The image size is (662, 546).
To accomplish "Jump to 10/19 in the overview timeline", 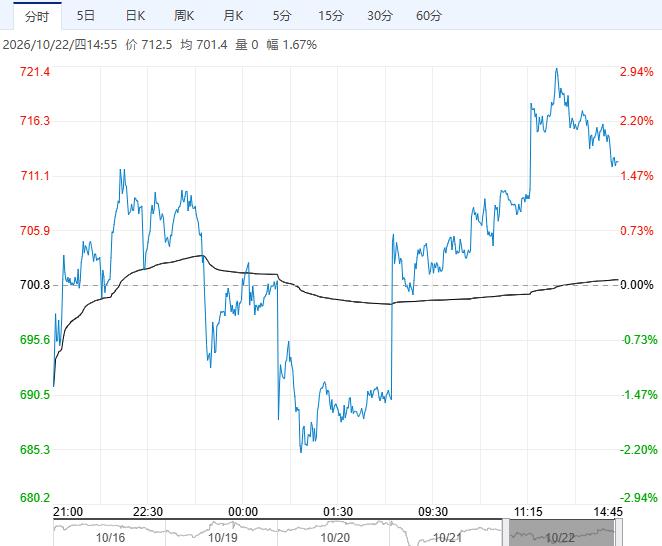I will [x=222, y=538].
